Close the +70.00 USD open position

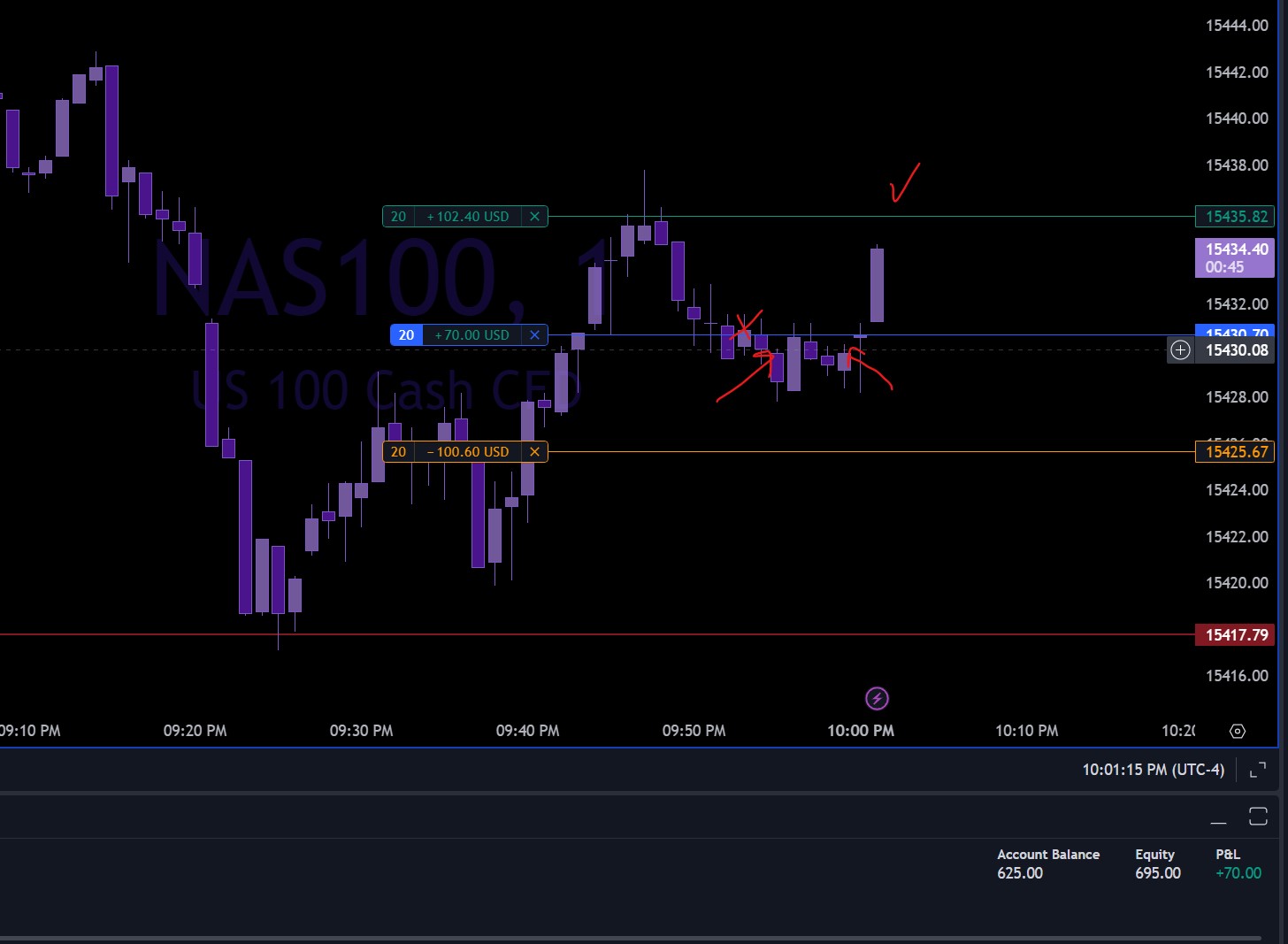(x=534, y=335)
